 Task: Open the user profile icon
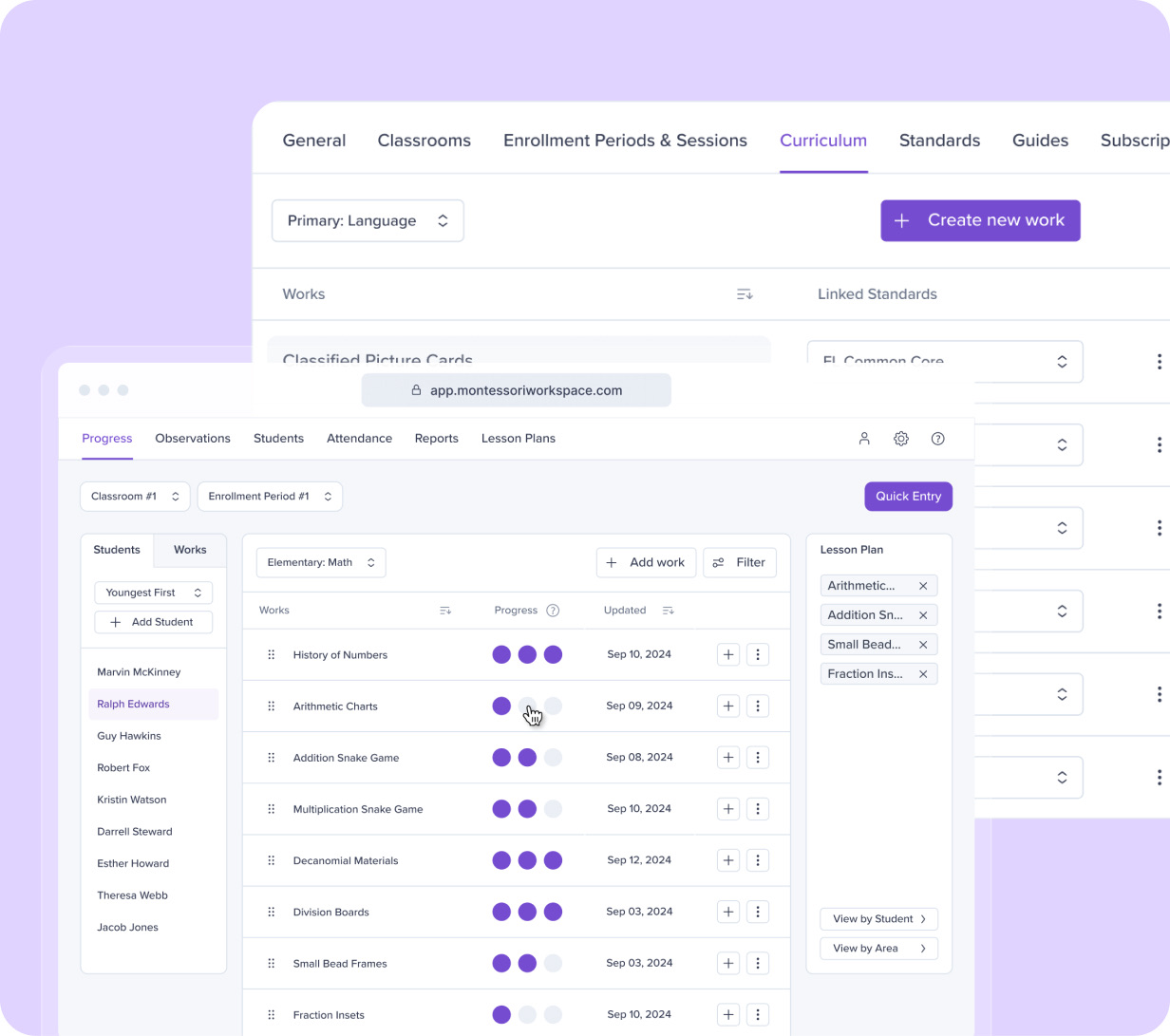point(864,439)
